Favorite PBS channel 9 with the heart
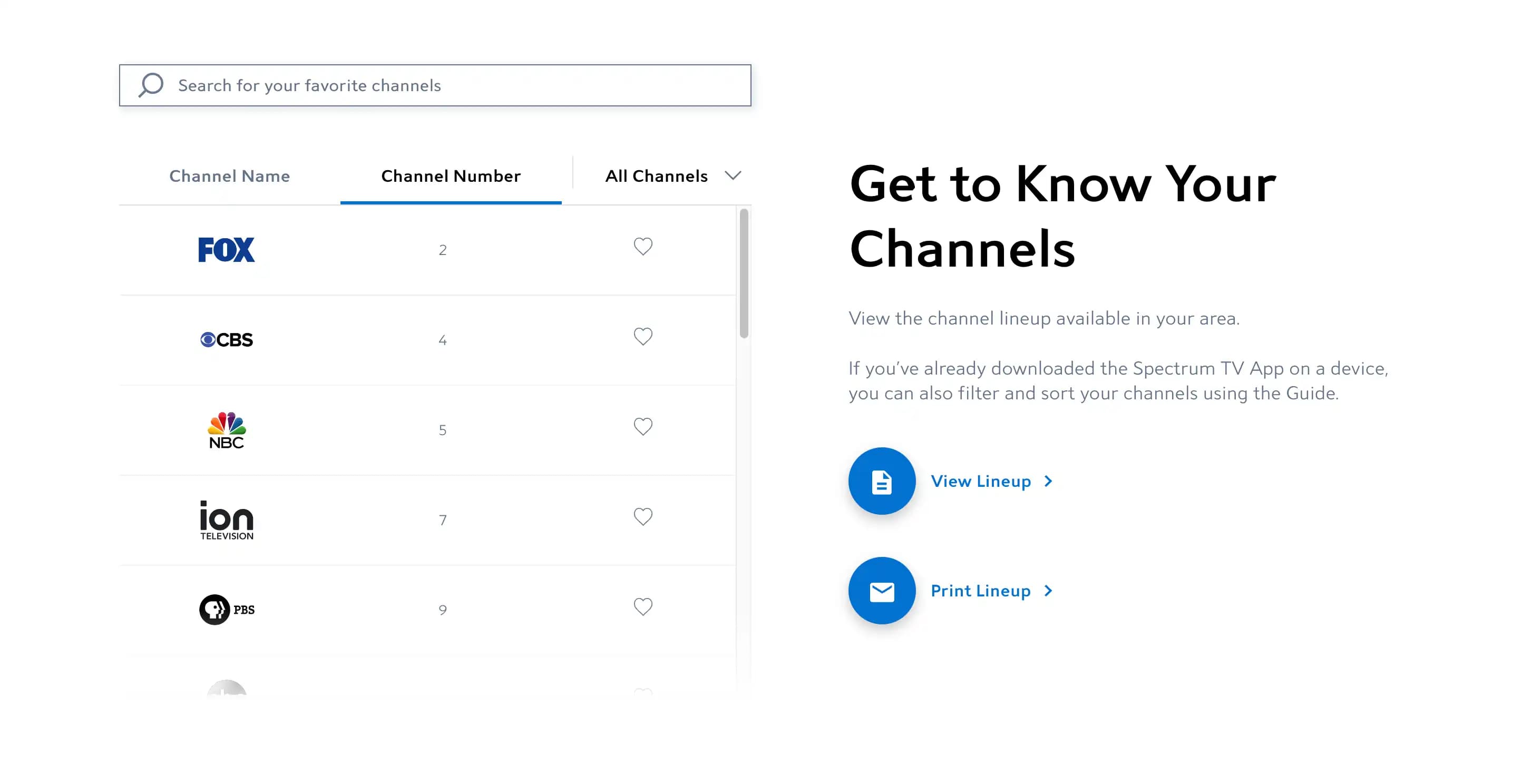This screenshot has height=784, width=1522. click(643, 607)
